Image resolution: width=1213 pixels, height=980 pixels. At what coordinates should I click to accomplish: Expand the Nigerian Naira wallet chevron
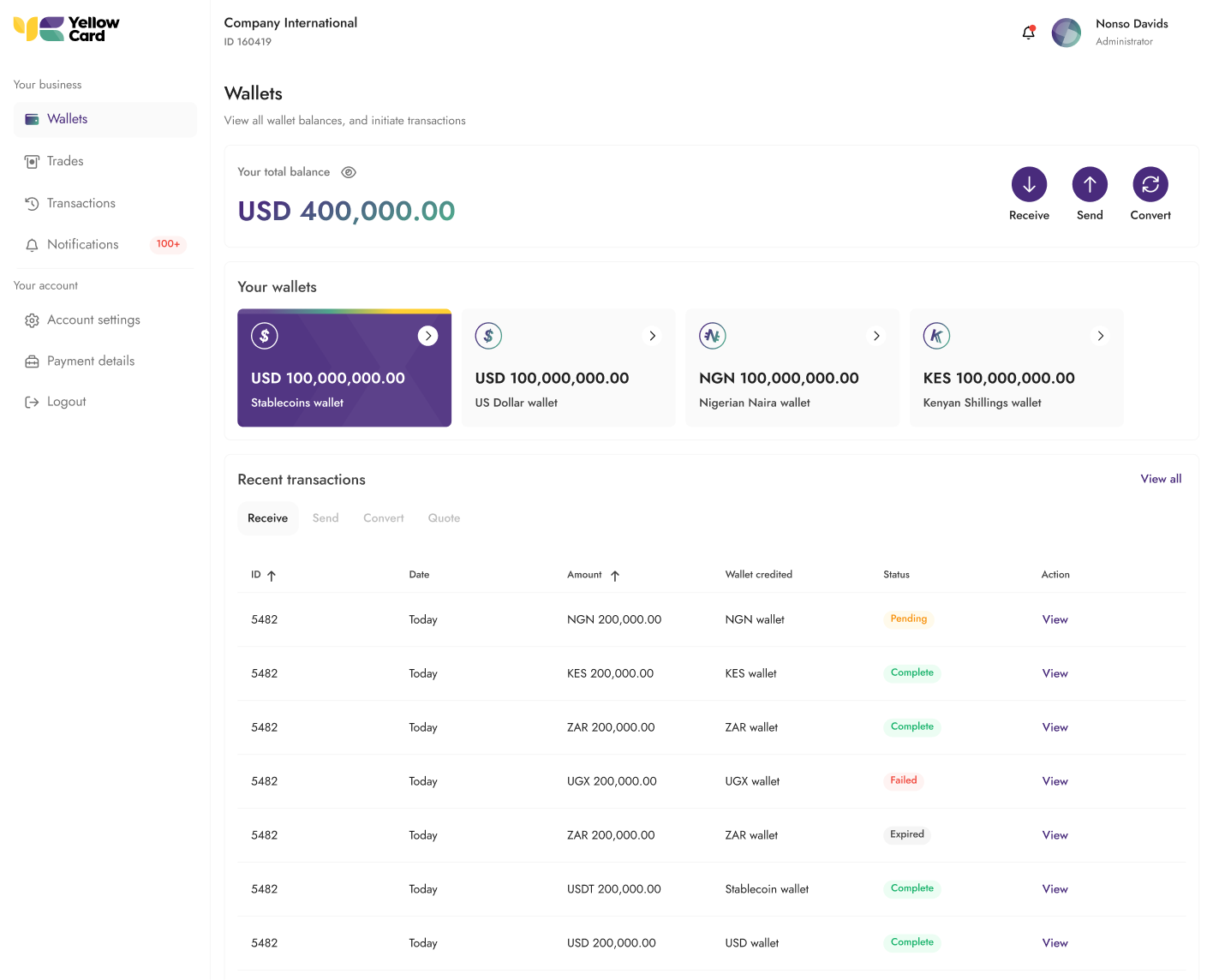[876, 336]
